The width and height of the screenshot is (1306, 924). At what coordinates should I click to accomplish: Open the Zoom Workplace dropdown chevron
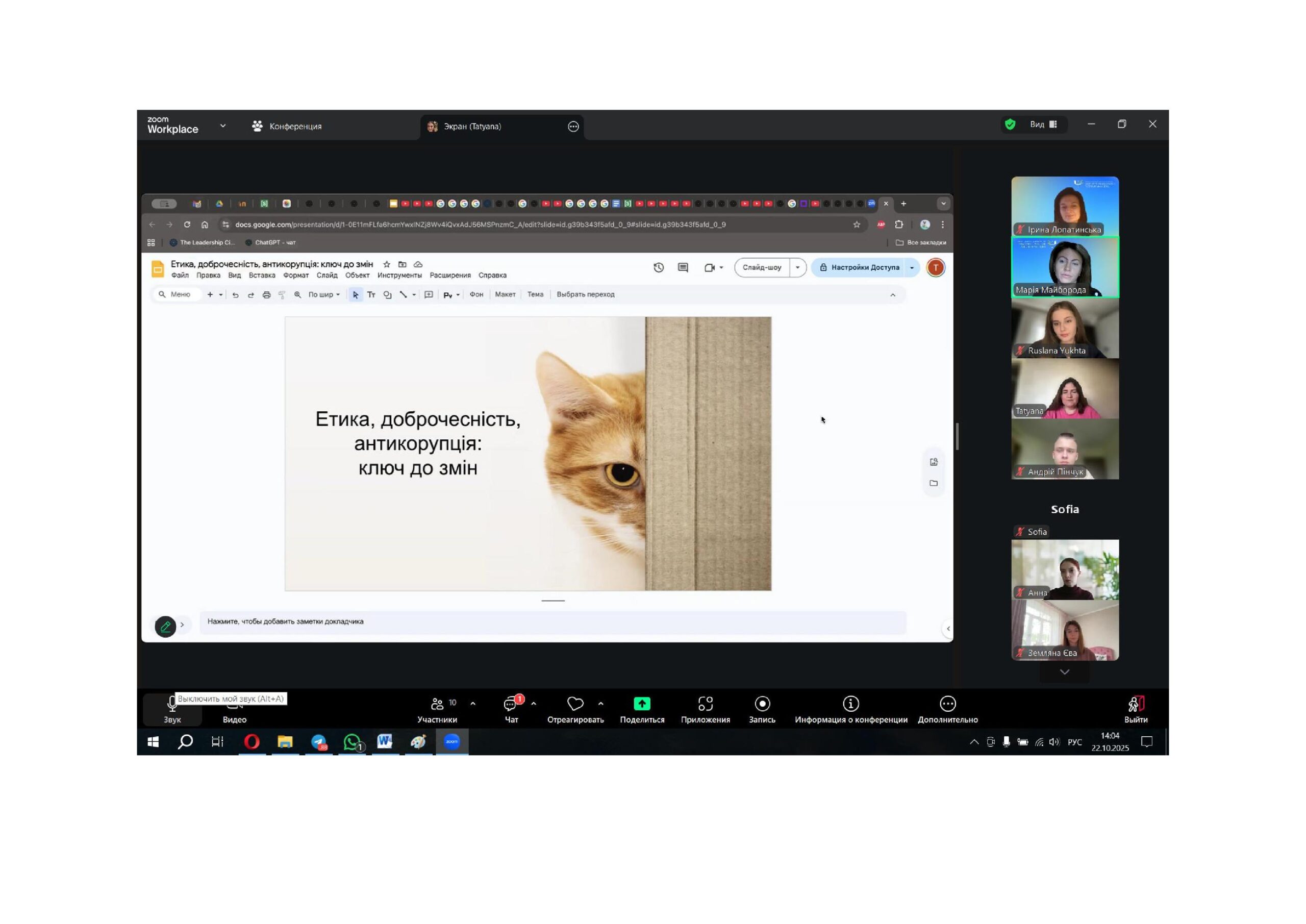[223, 126]
